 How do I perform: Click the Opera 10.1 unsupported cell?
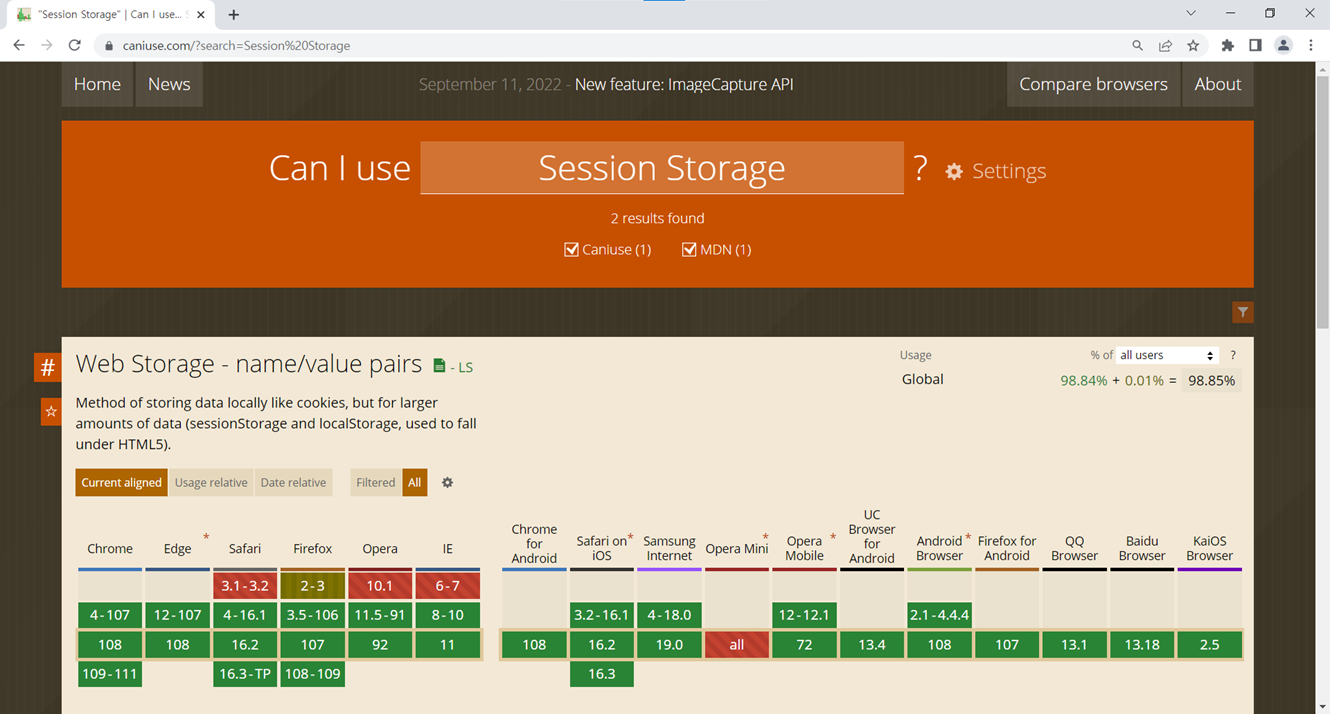coord(380,586)
